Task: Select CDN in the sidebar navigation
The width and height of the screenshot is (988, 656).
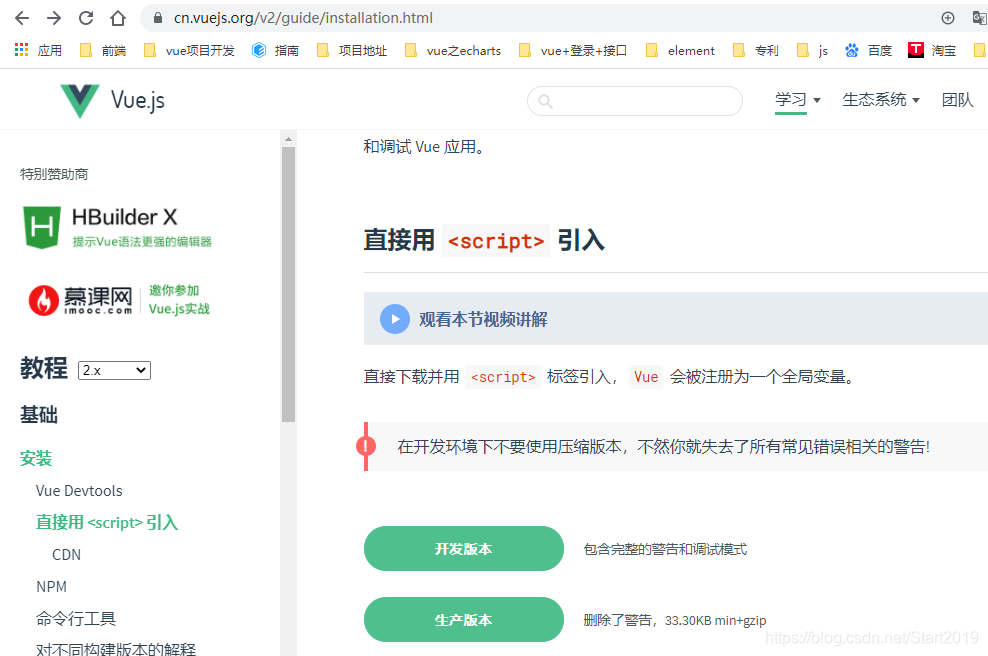Action: tap(66, 554)
